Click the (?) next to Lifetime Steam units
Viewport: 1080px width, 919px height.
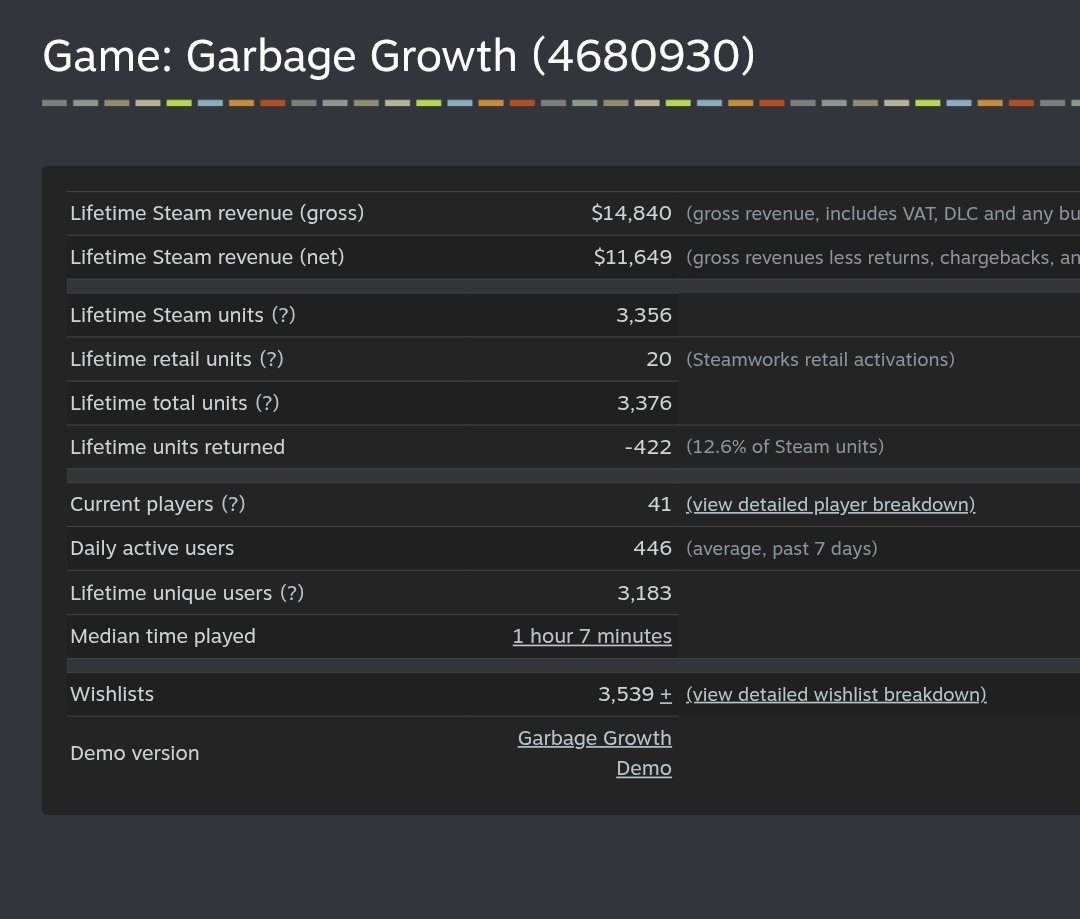coord(283,315)
